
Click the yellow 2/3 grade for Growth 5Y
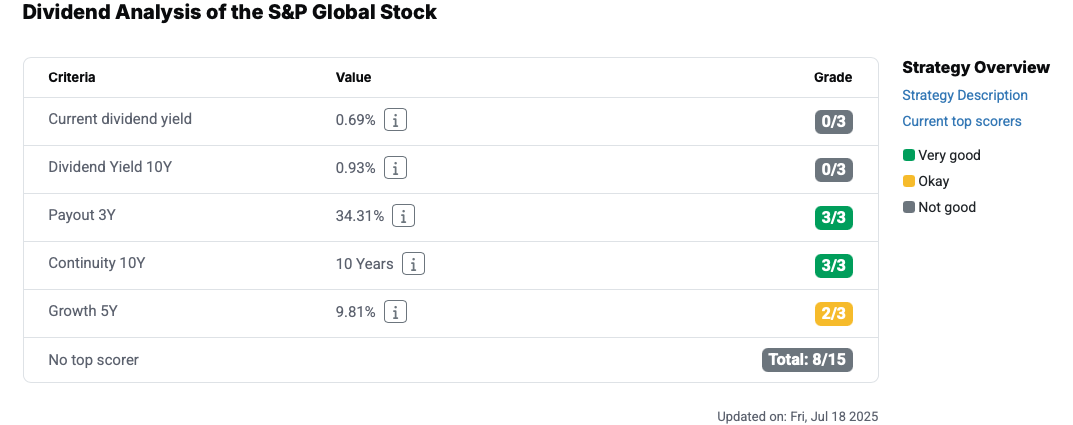[x=833, y=313]
